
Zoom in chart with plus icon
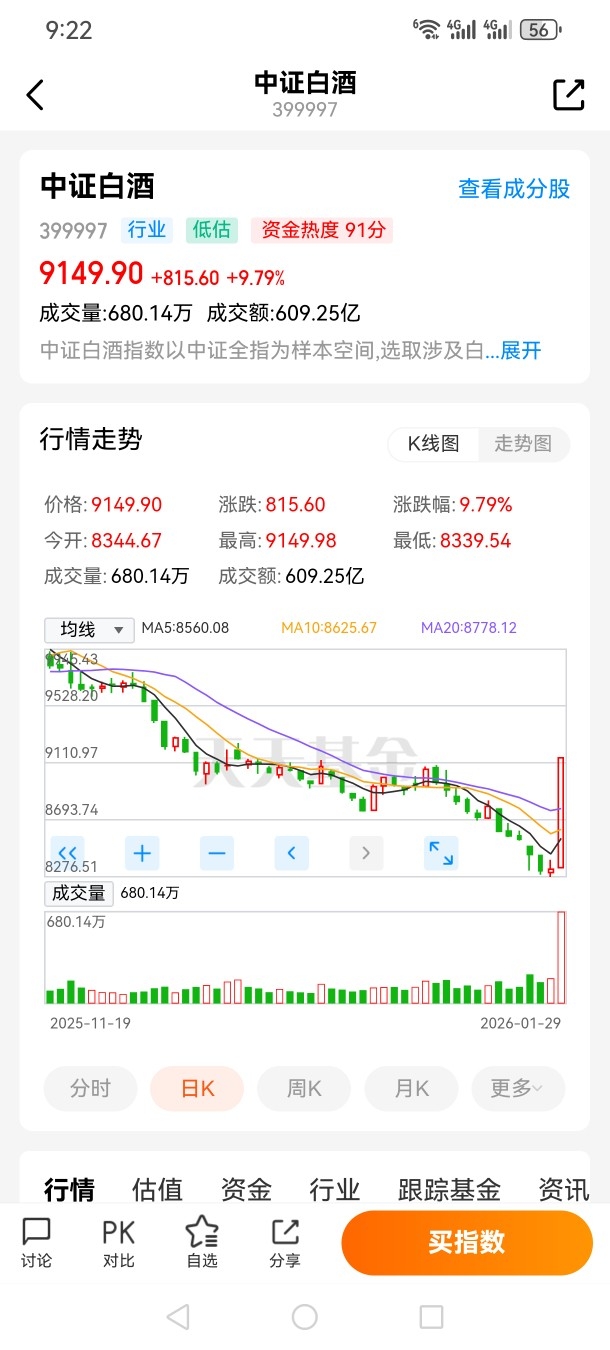point(142,853)
